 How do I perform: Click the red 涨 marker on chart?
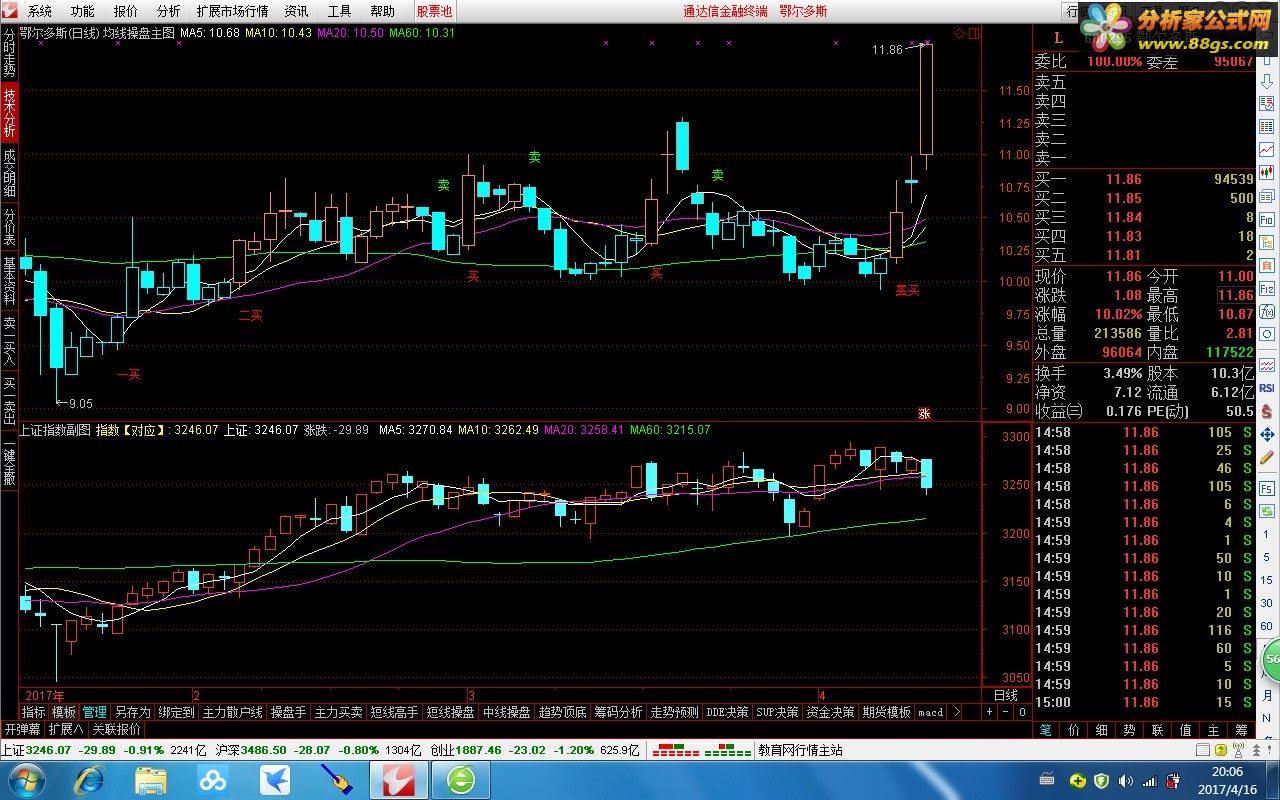click(924, 412)
